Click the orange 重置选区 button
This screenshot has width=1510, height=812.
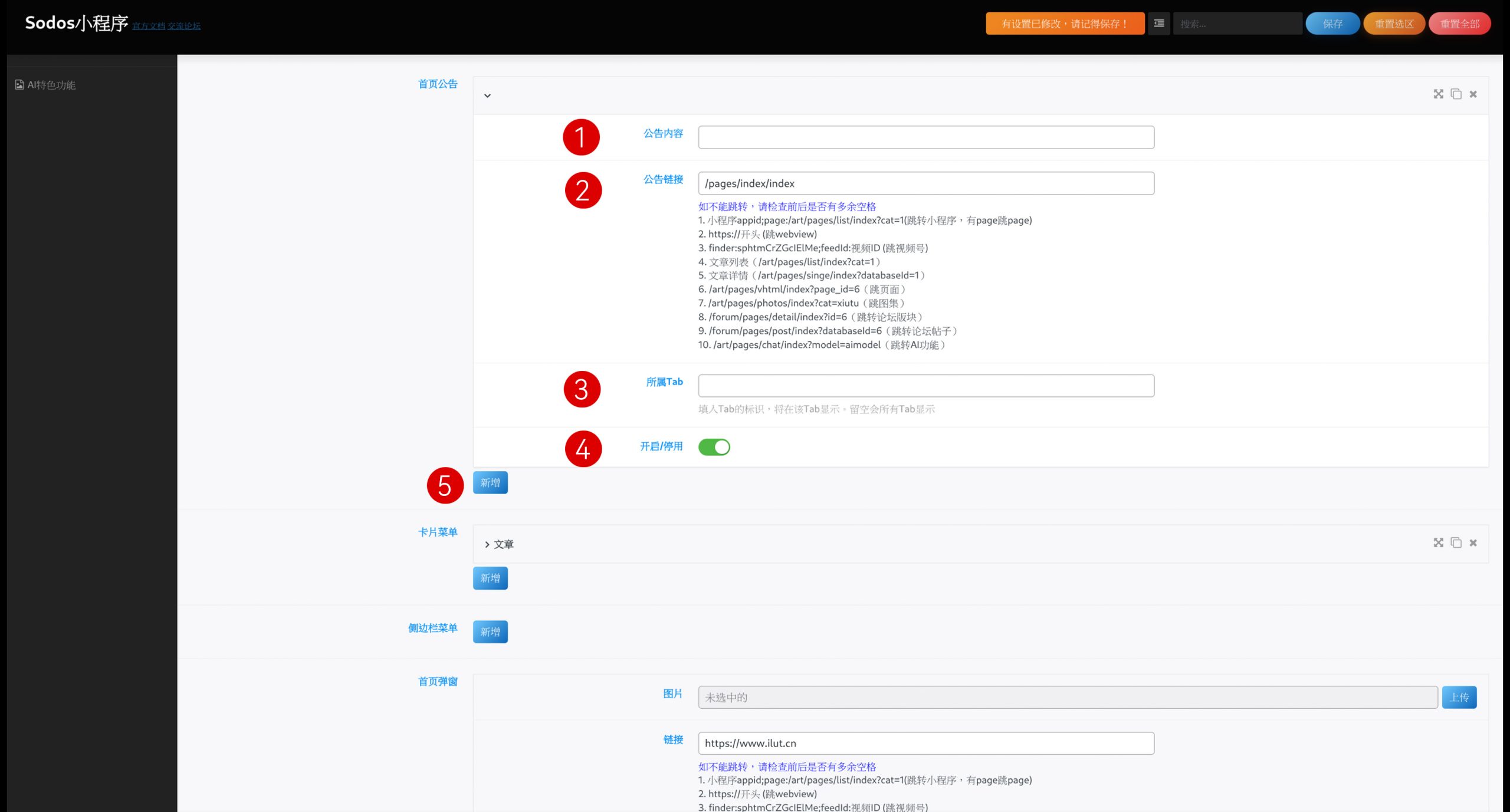coord(1394,24)
